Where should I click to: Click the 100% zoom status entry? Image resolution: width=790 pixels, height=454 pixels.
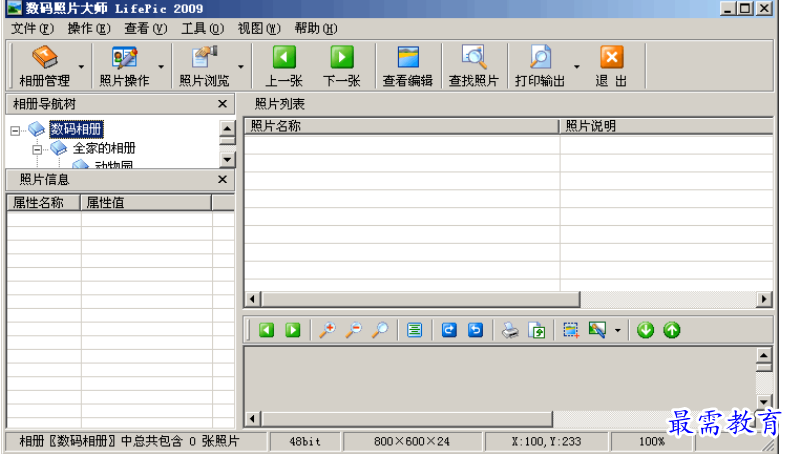point(652,441)
